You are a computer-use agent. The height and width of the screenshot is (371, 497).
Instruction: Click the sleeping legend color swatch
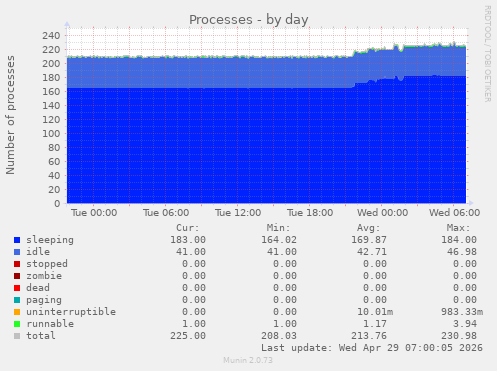click(x=17, y=240)
